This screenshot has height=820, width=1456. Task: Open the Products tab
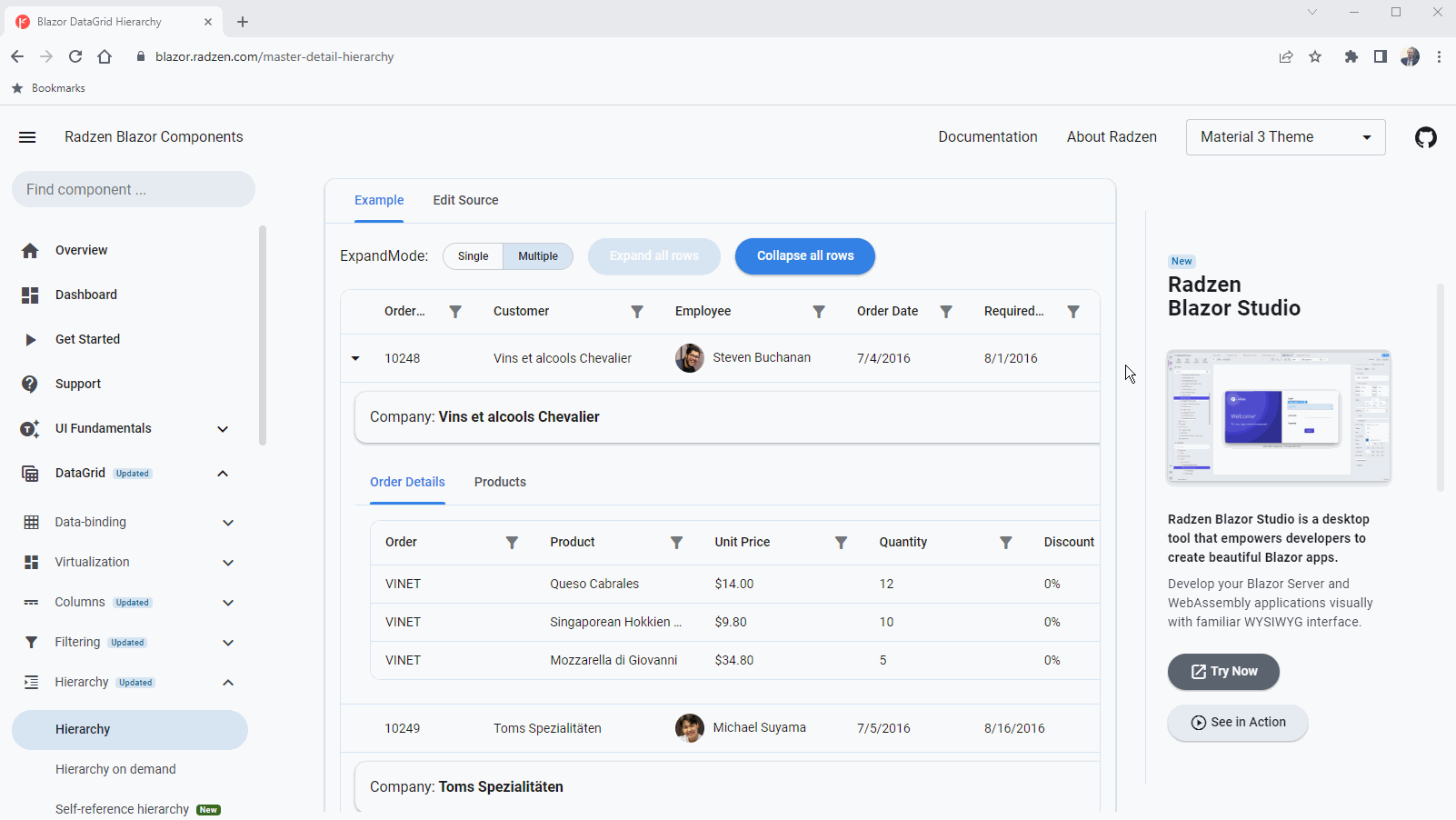pyautogui.click(x=500, y=482)
